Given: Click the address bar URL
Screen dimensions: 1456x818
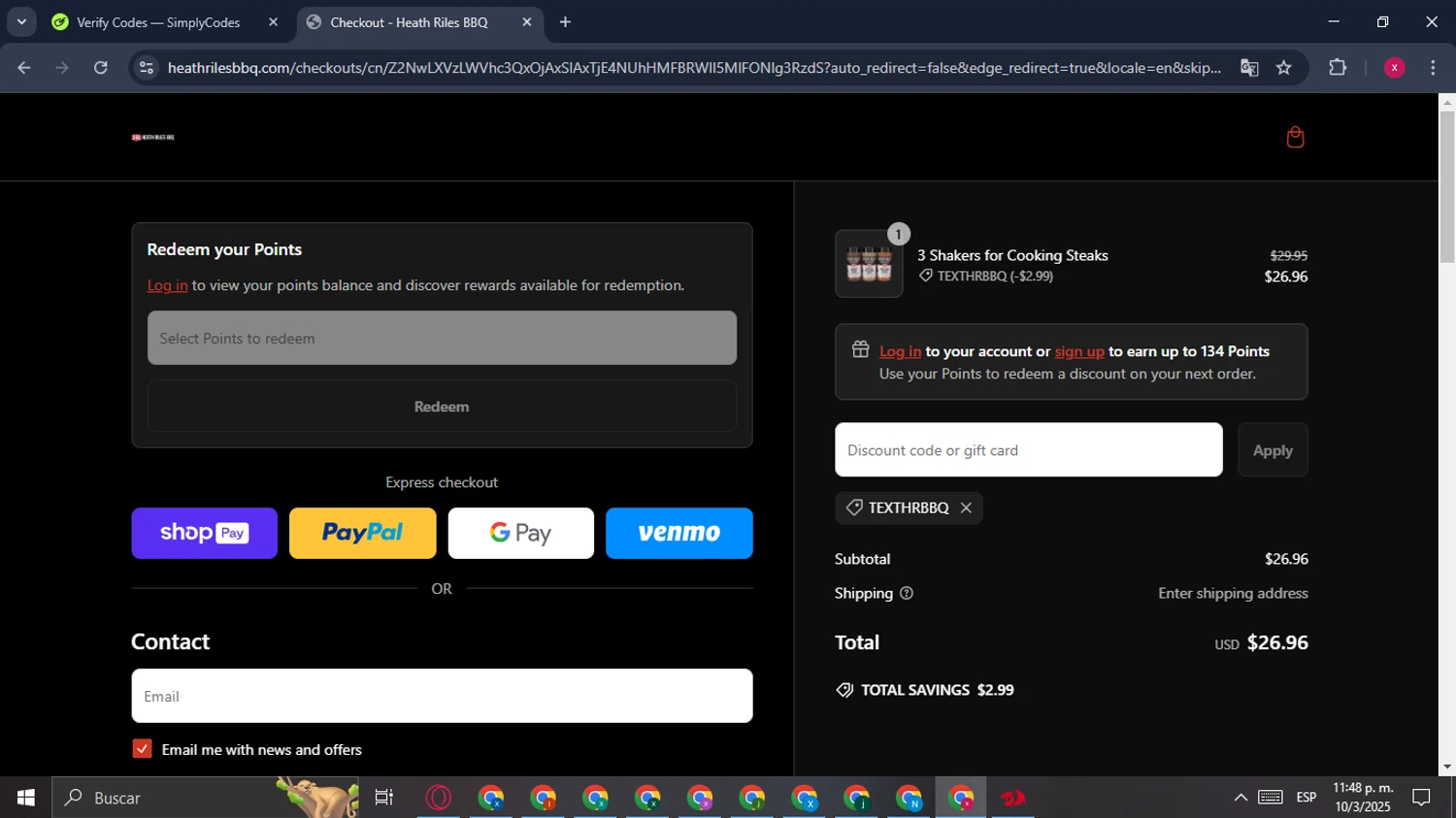Looking at the screenshot, I should (x=694, y=68).
